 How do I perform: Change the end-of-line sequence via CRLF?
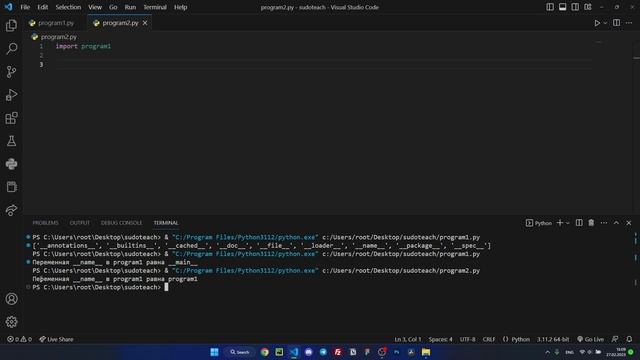click(x=489, y=339)
